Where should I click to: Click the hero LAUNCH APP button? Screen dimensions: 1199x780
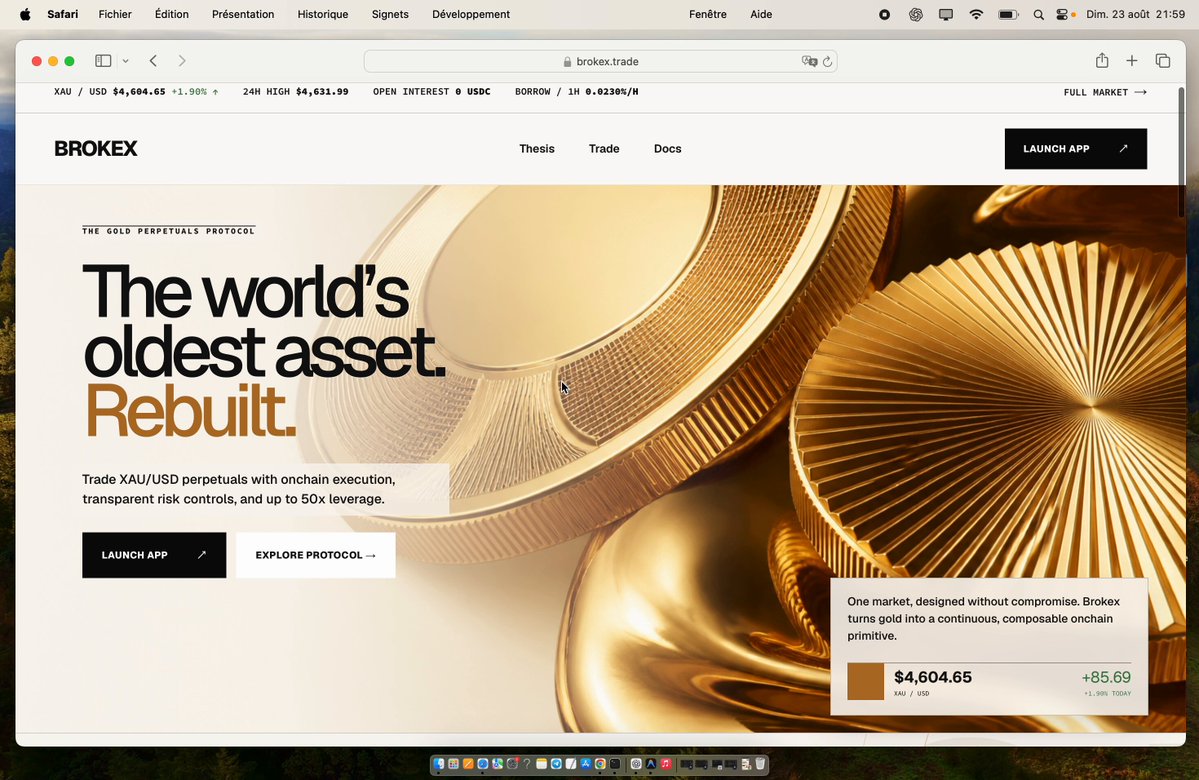pos(154,555)
